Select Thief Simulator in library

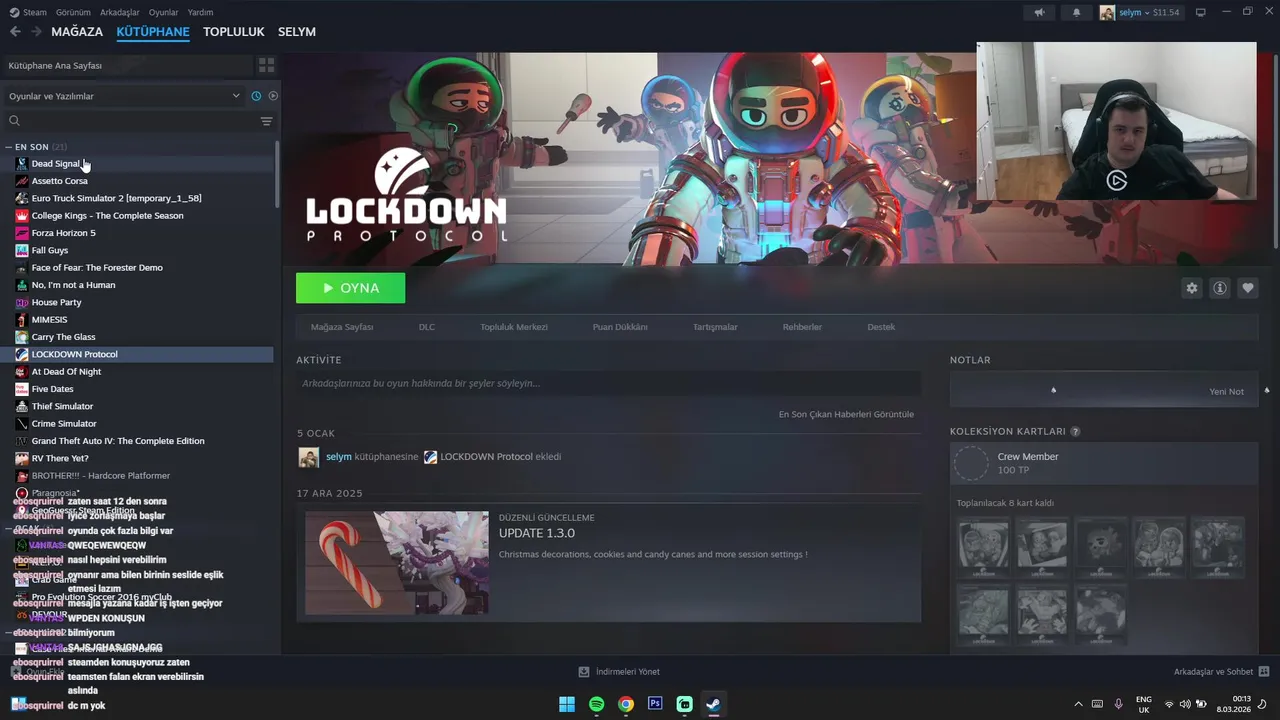(140, 406)
